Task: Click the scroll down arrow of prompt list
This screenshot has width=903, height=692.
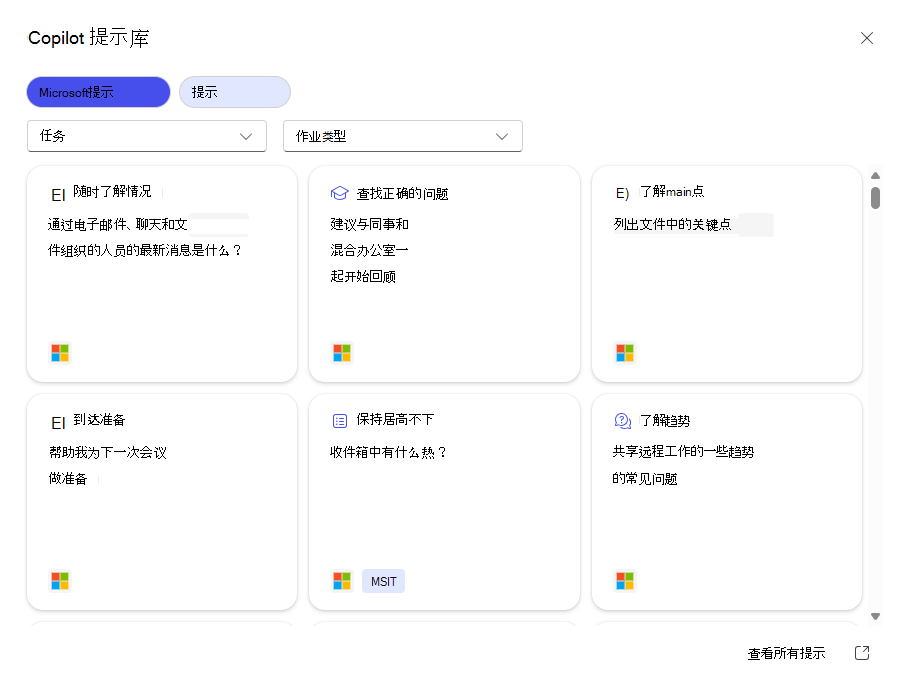Action: (876, 616)
